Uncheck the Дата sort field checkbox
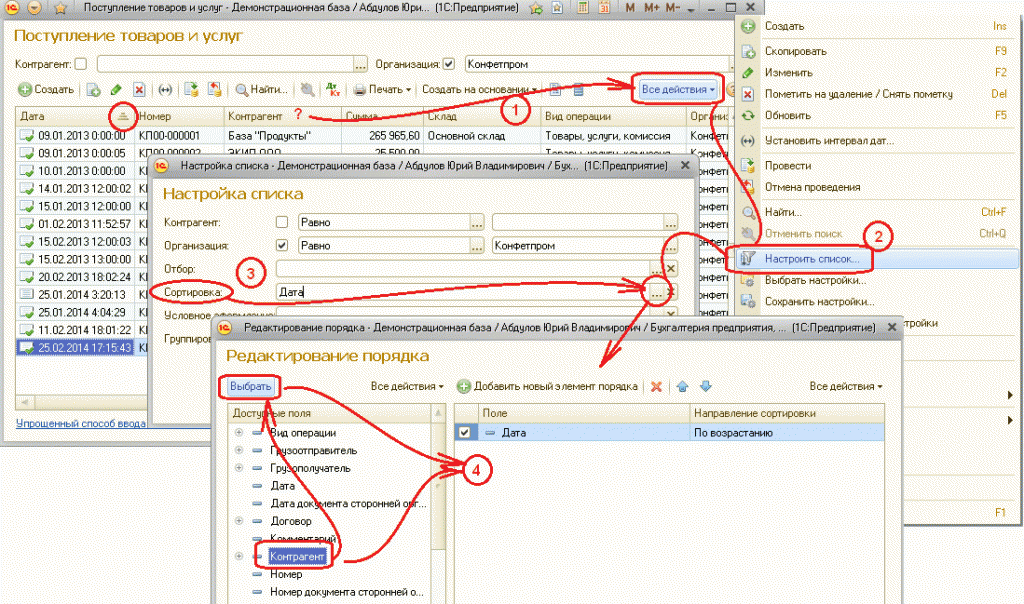This screenshot has width=1024, height=604. click(x=464, y=433)
